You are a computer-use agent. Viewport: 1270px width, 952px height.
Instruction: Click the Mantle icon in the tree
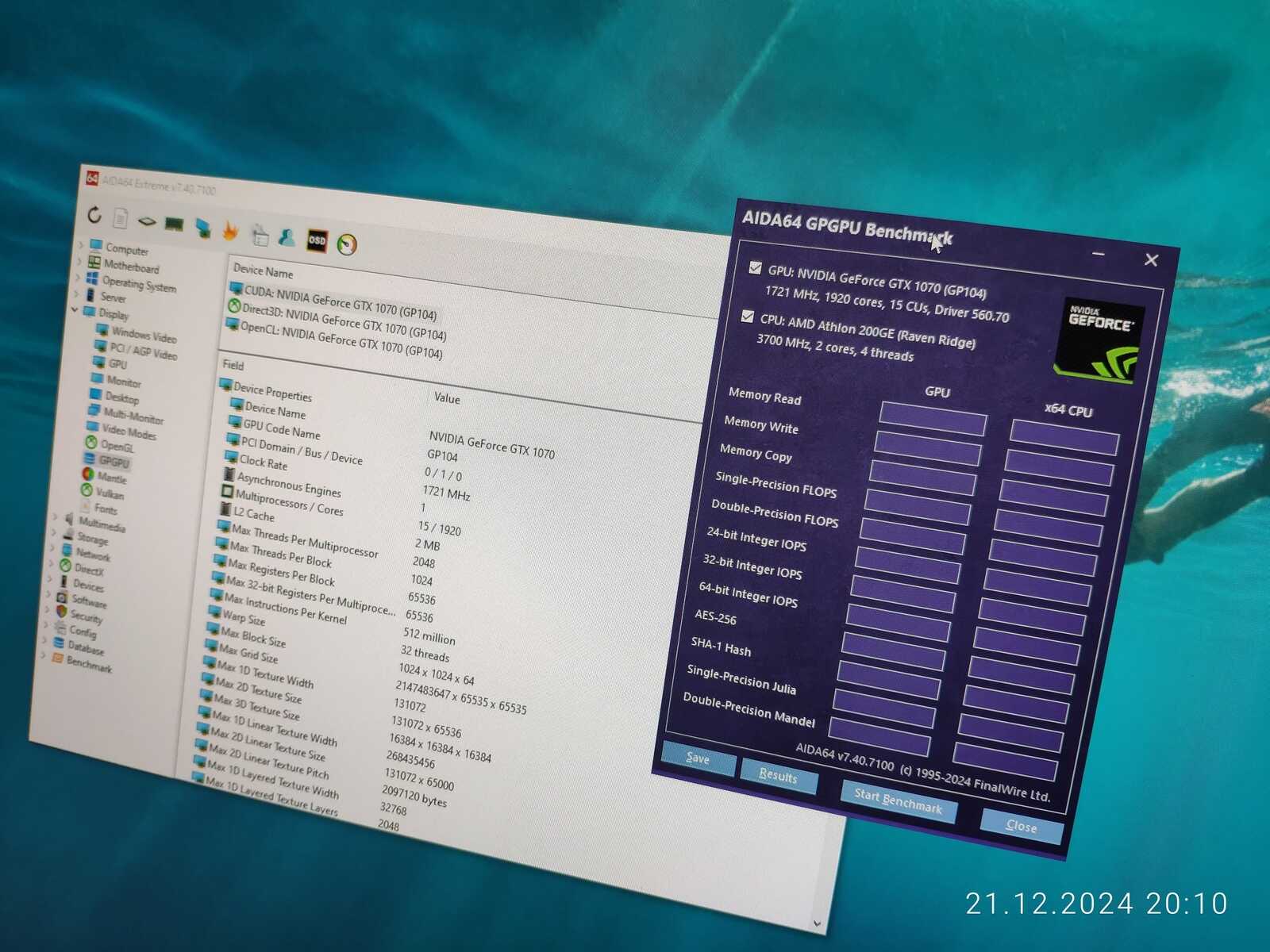88,474
